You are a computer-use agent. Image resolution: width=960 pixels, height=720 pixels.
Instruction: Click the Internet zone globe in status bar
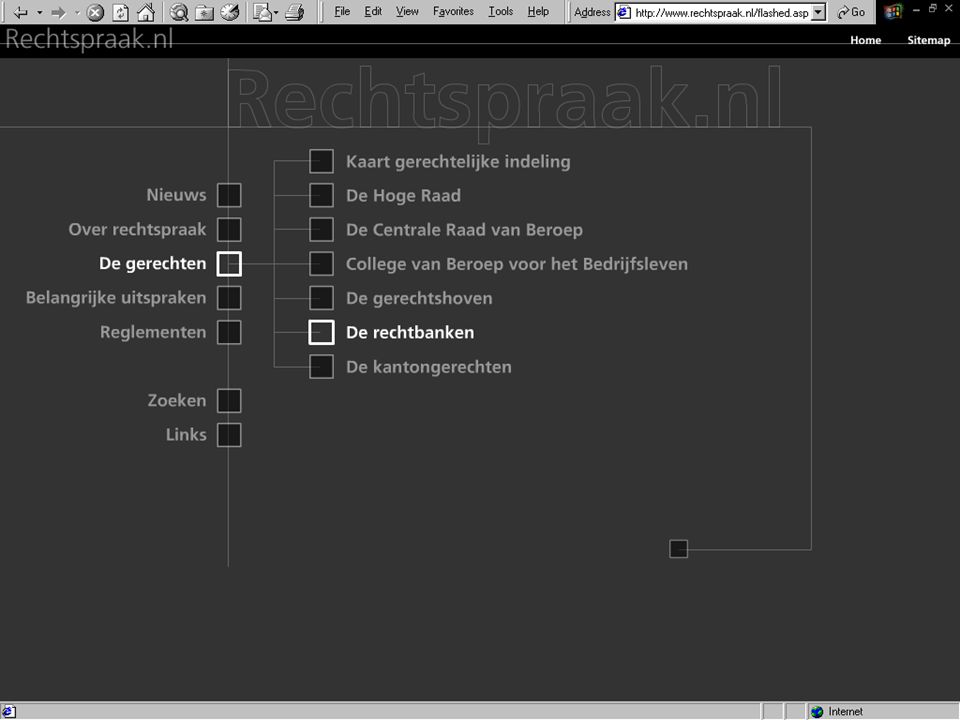[x=817, y=711]
